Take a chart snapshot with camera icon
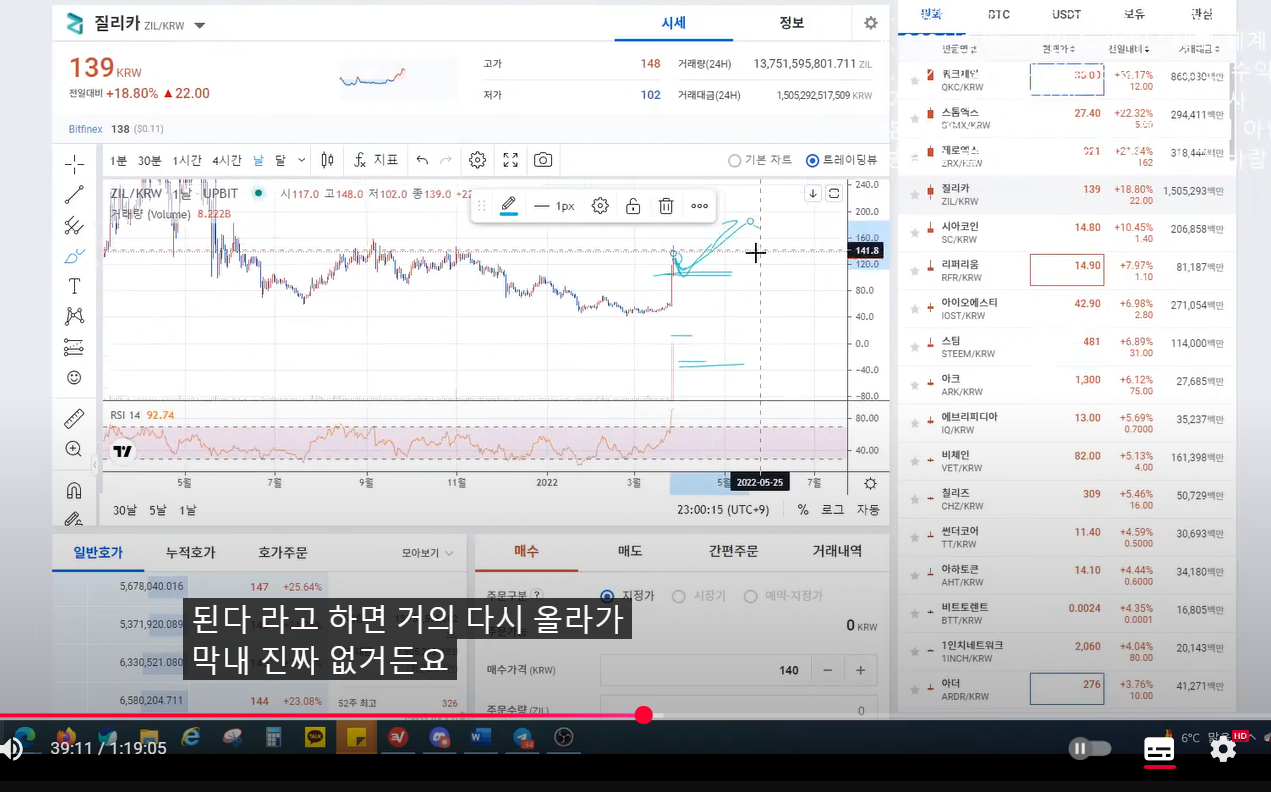Viewport: 1271px width, 792px height. (x=543, y=160)
